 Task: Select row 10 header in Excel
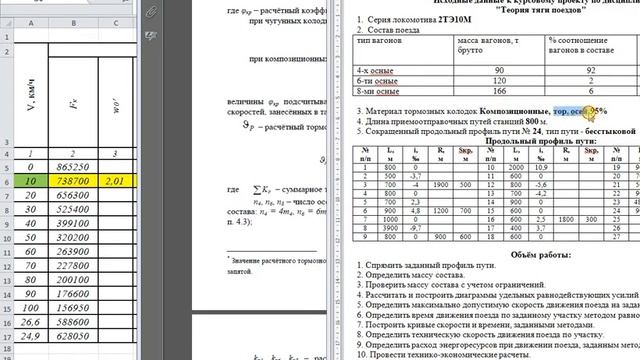coord(7,238)
